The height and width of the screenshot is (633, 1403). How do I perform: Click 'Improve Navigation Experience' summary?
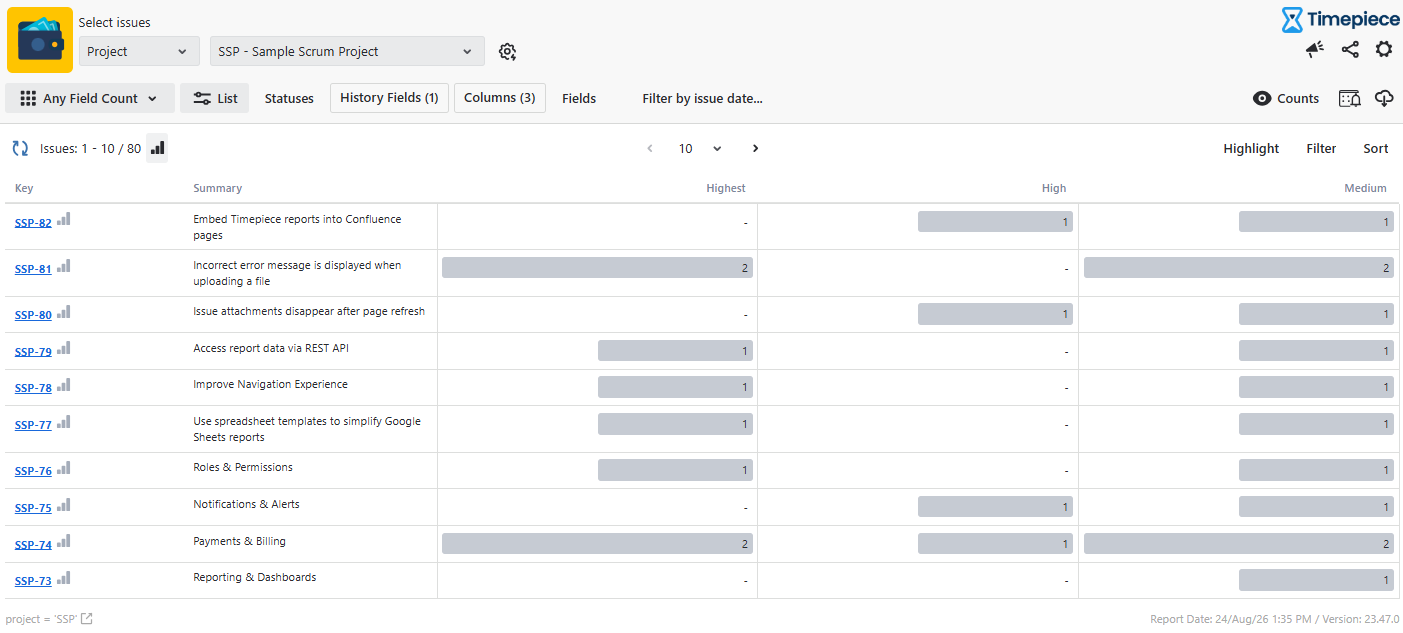pyautogui.click(x=270, y=384)
